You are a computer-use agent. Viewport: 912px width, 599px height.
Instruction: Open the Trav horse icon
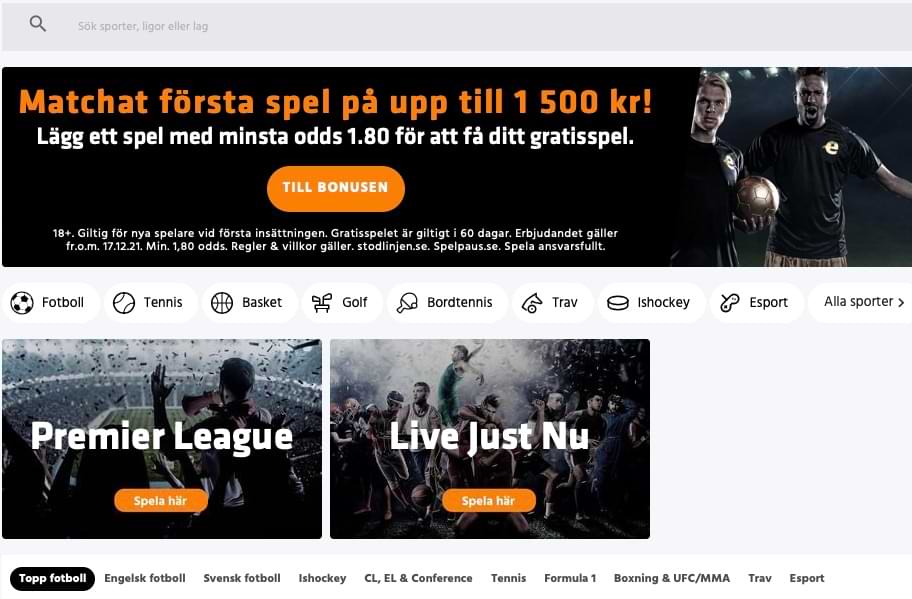(x=532, y=302)
